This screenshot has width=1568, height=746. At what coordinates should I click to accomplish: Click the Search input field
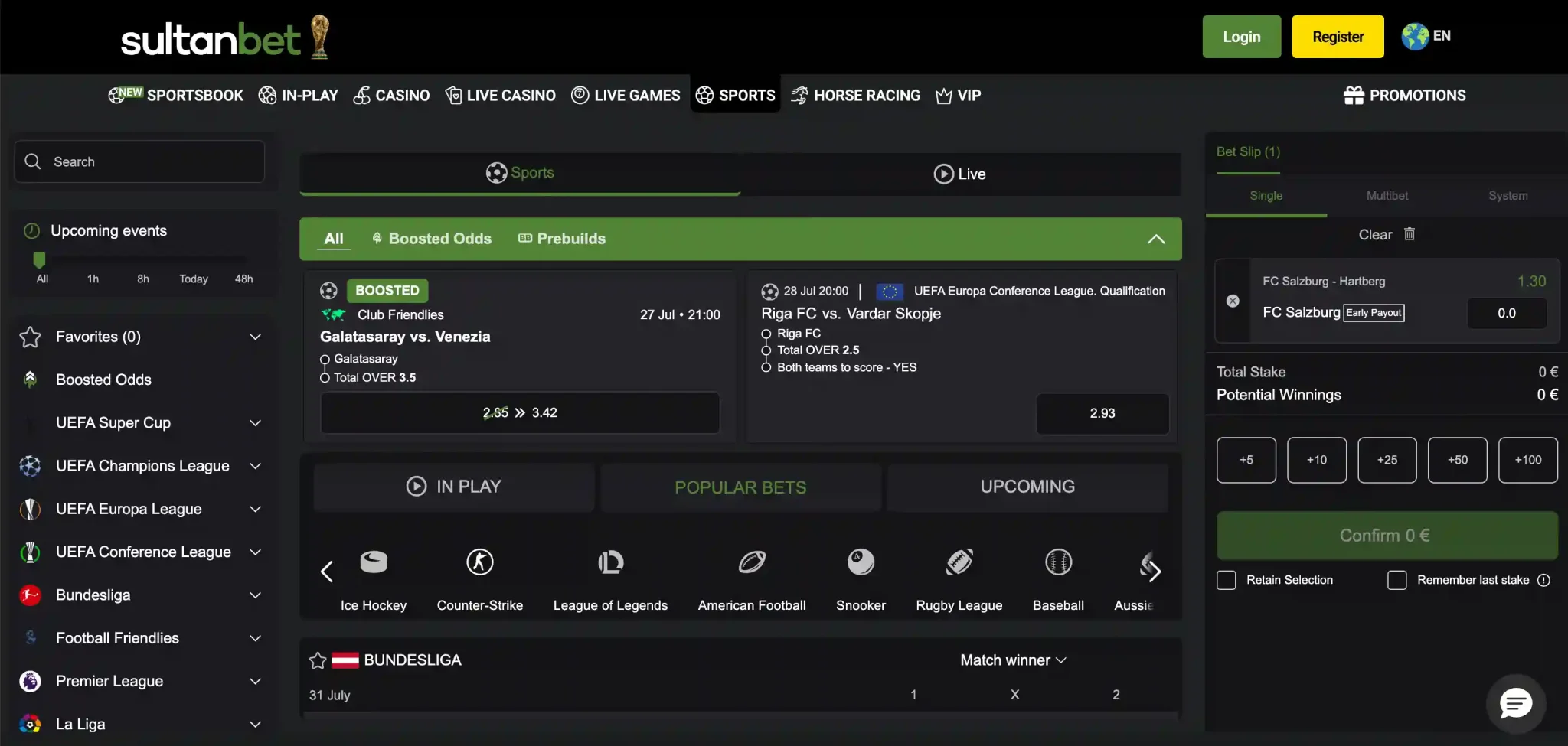coord(139,161)
